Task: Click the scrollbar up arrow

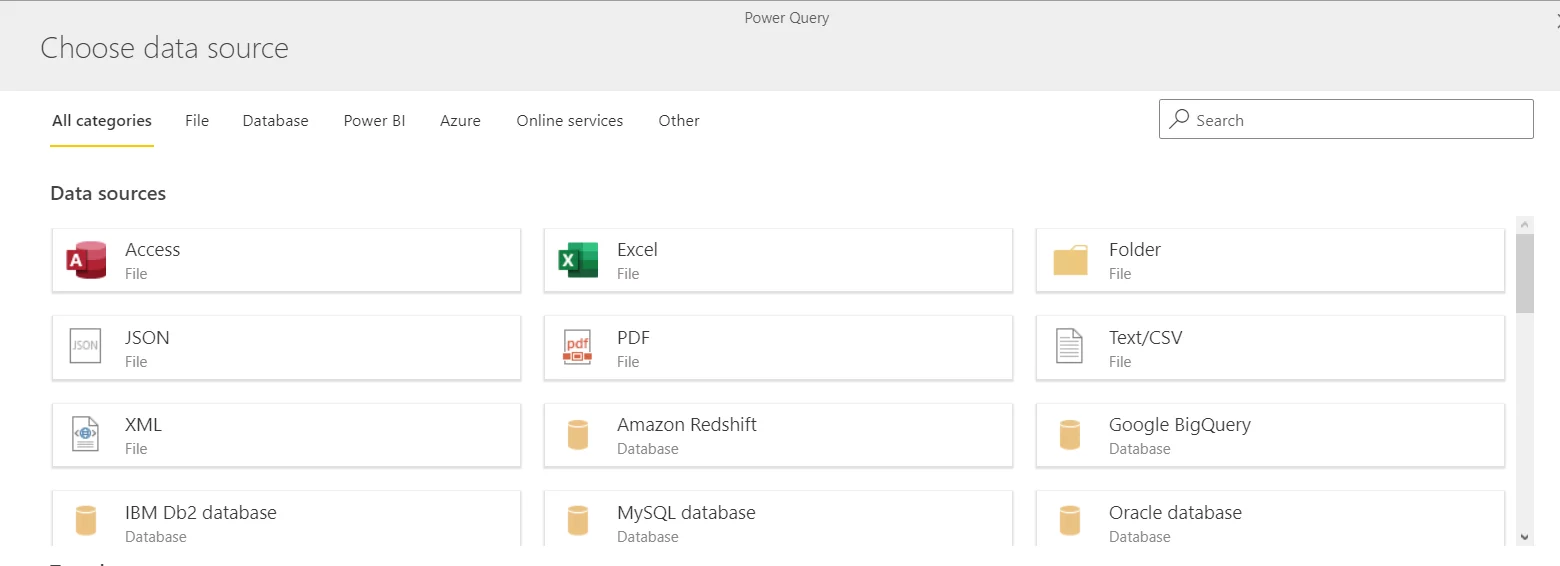Action: pyautogui.click(x=1525, y=223)
